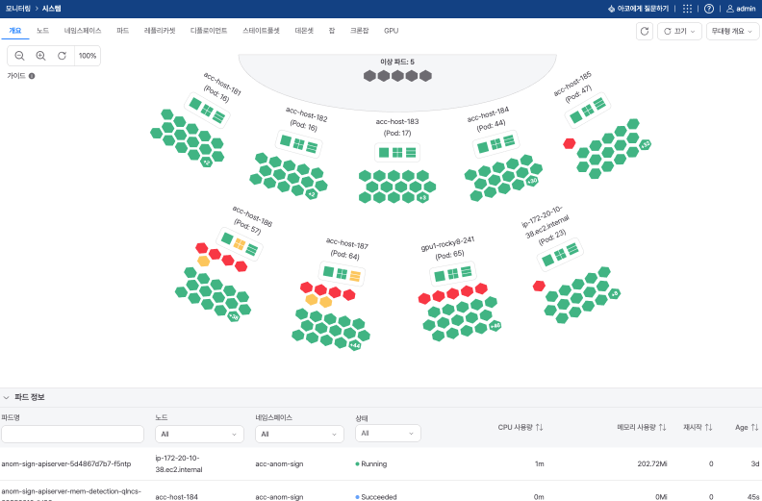Image resolution: width=762 pixels, height=501 pixels.
Task: Switch to the 레플리카셋 tab
Action: pyautogui.click(x=159, y=31)
